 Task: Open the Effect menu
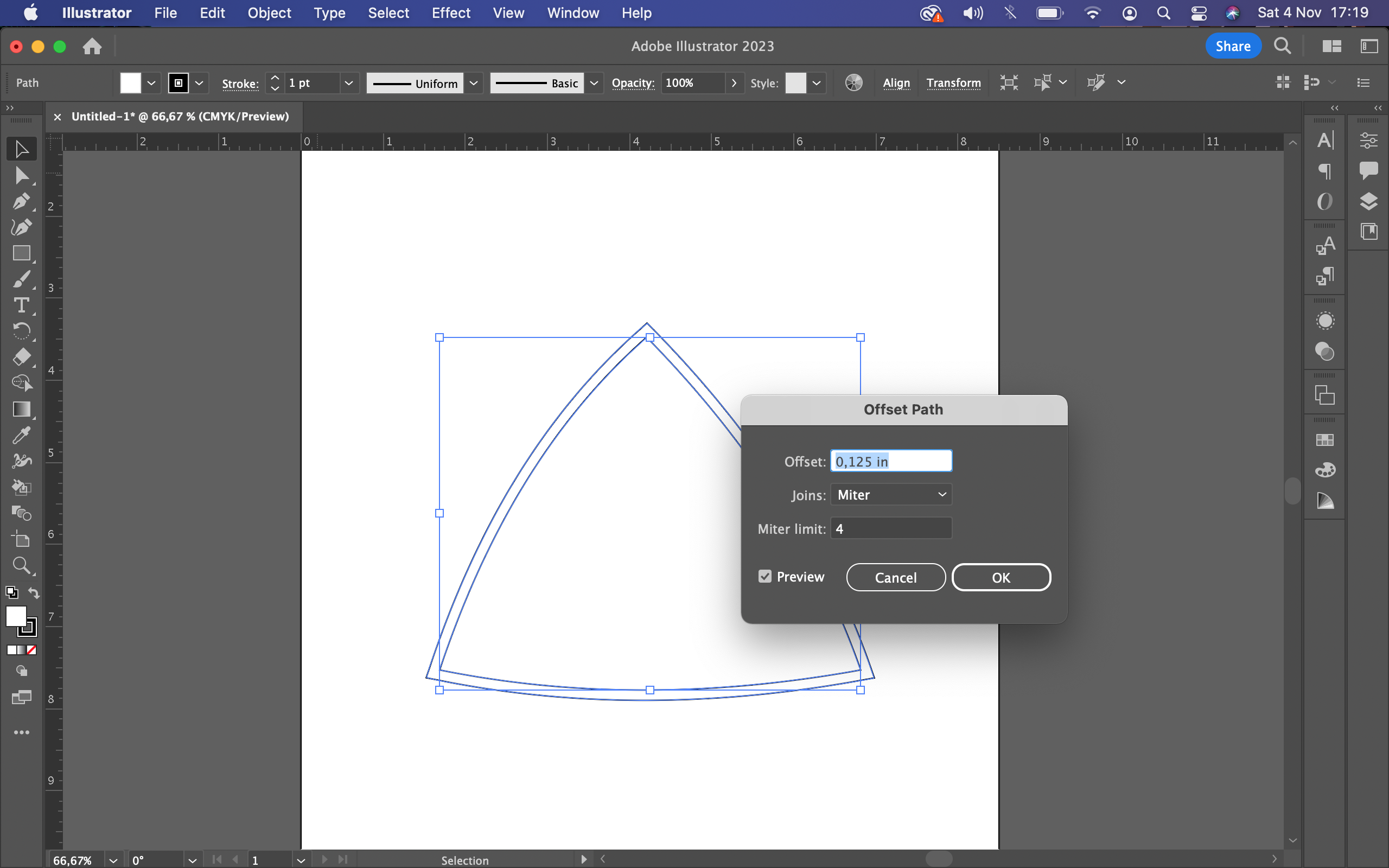tap(450, 12)
